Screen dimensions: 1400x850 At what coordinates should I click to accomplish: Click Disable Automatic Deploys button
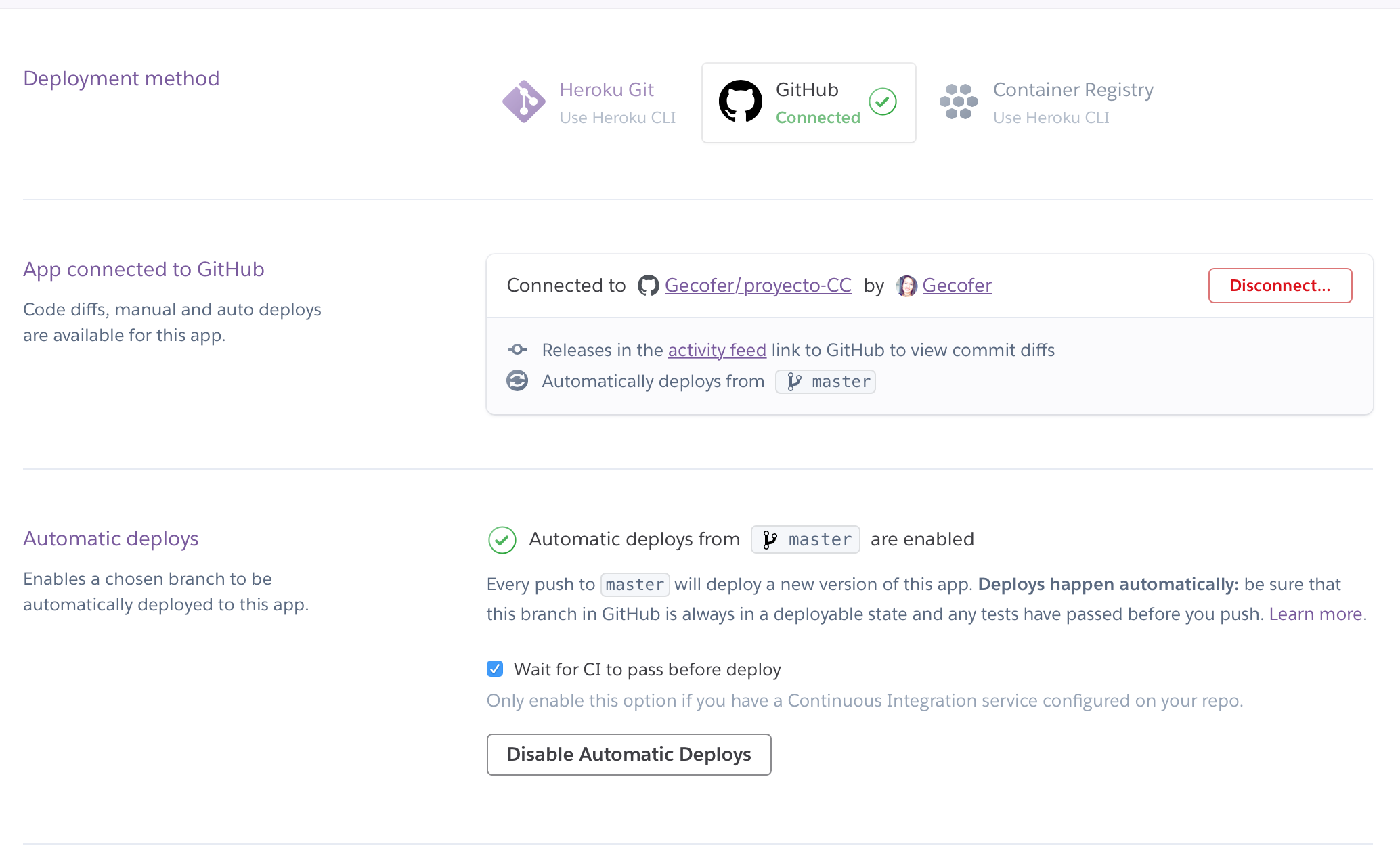(x=629, y=755)
